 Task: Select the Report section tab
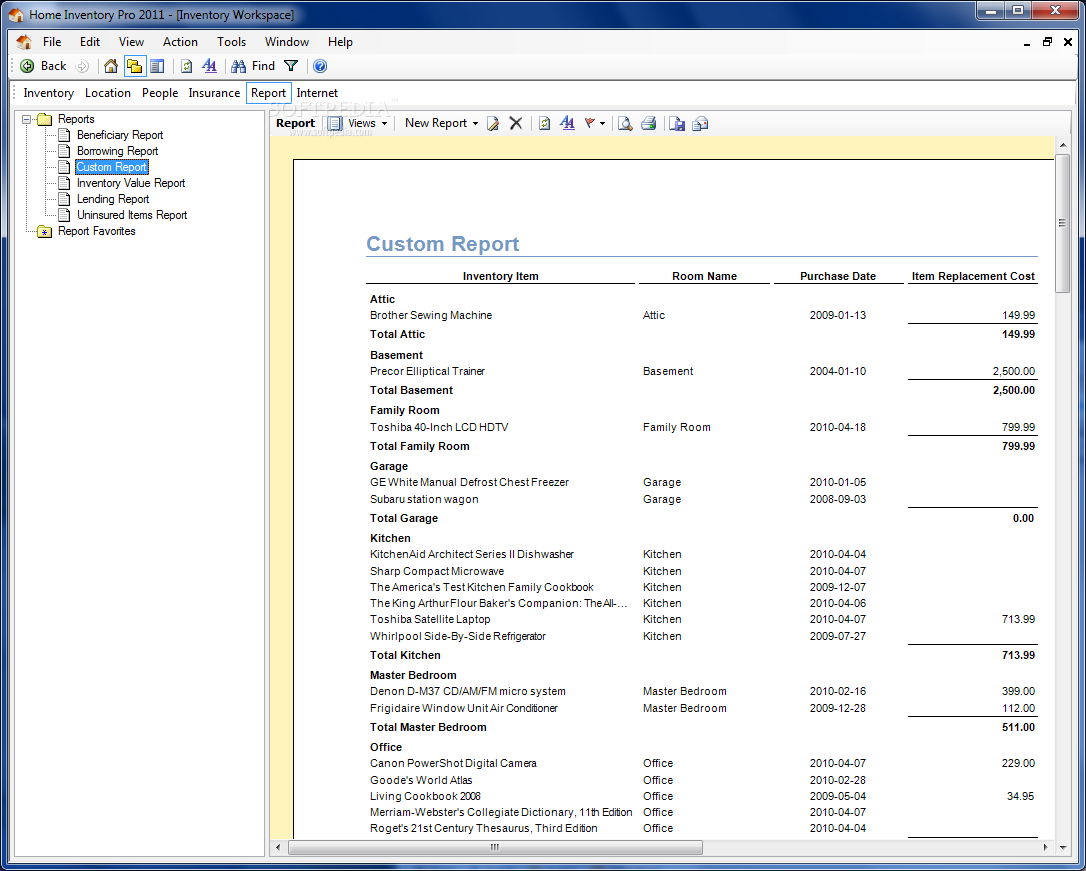[x=268, y=93]
